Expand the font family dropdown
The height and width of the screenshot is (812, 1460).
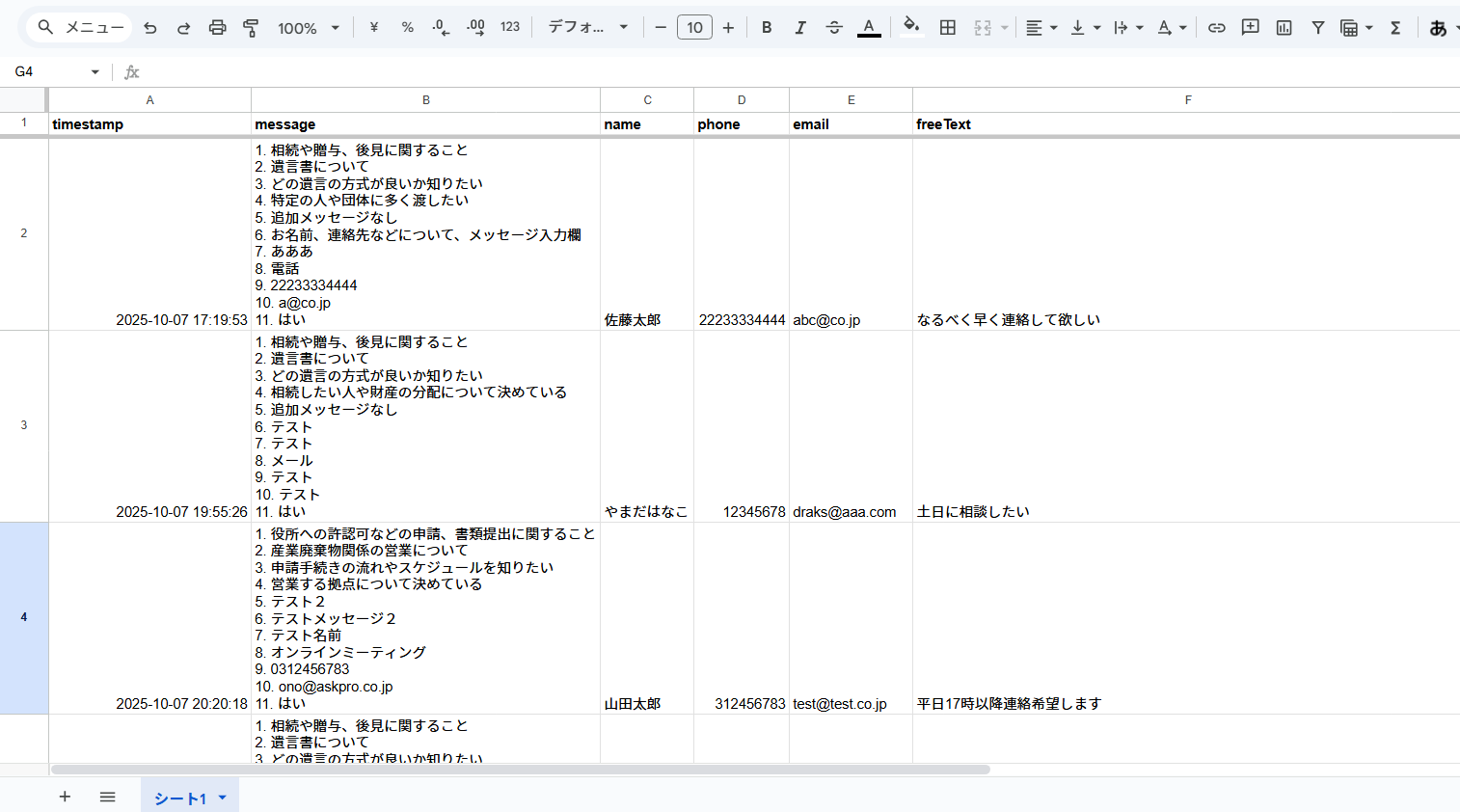click(x=588, y=28)
